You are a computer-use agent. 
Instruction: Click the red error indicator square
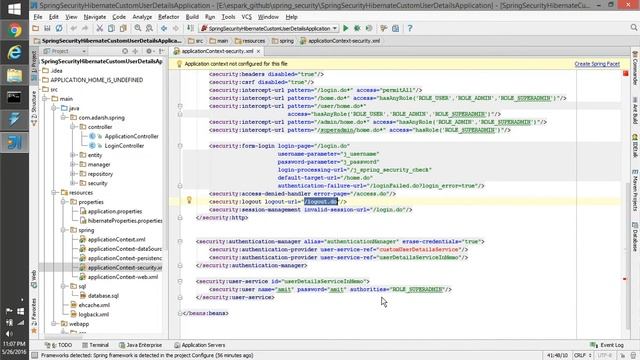coord(625,73)
